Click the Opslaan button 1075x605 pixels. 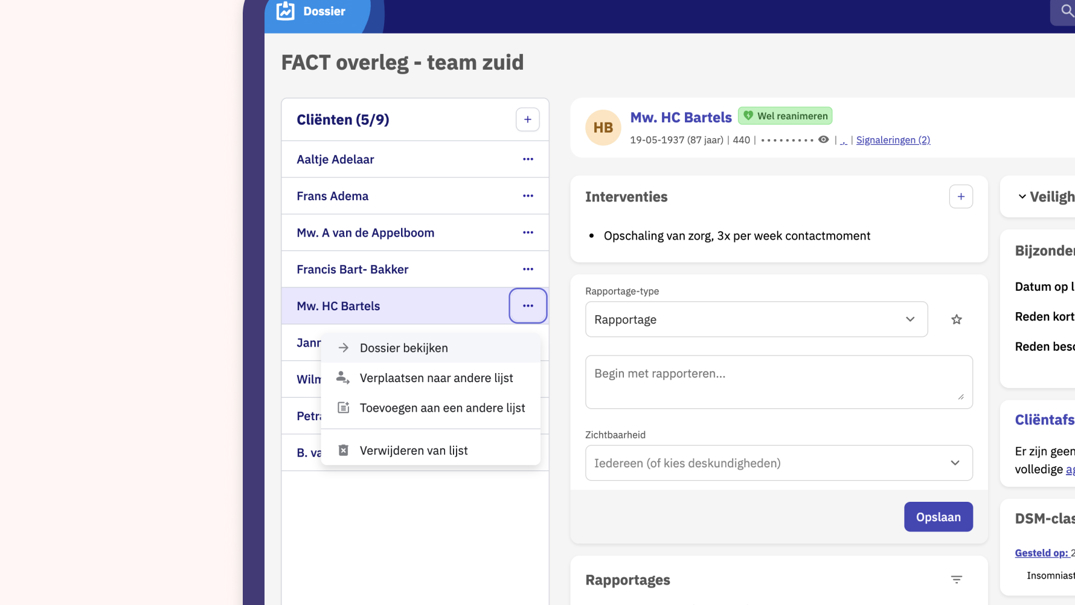click(937, 517)
